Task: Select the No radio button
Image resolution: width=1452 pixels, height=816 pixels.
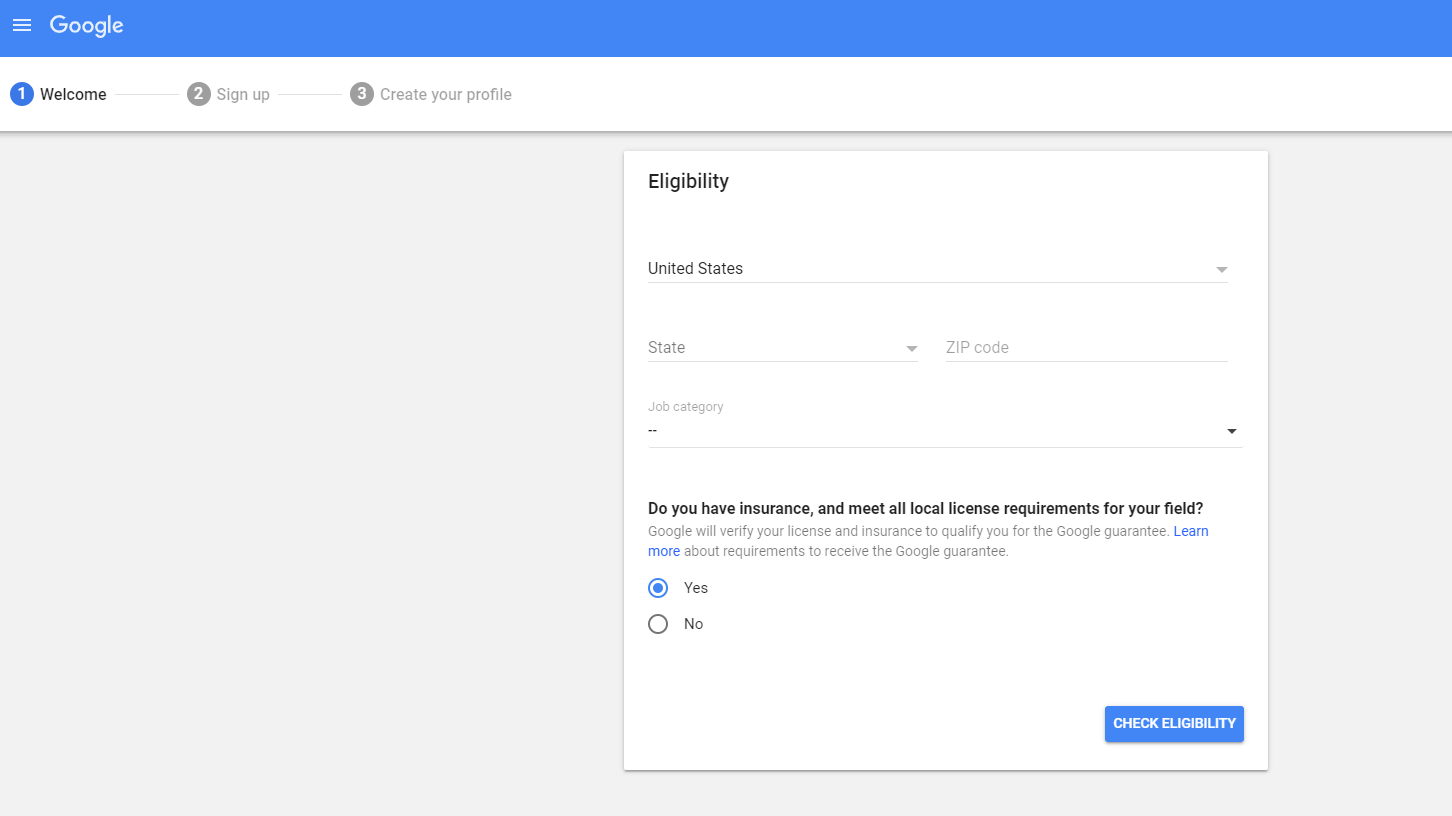Action: pos(658,624)
